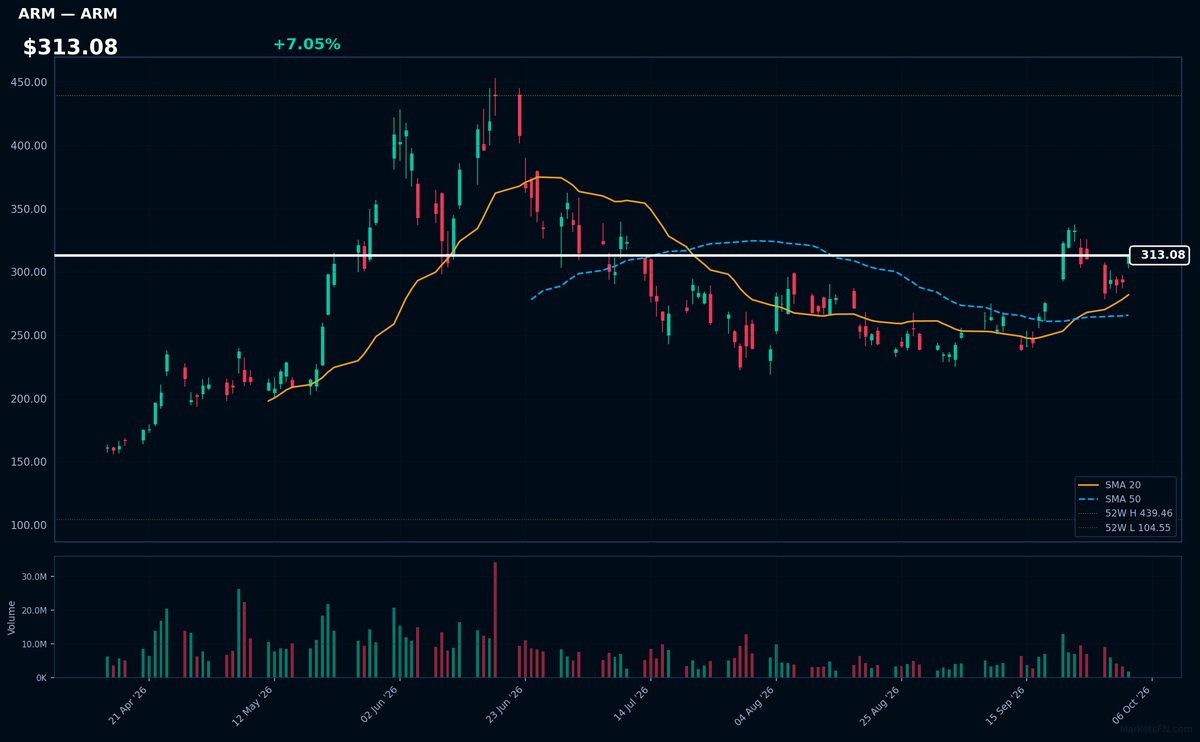Click the 02 Jun '26 date label
The width and height of the screenshot is (1200, 742).
[378, 704]
